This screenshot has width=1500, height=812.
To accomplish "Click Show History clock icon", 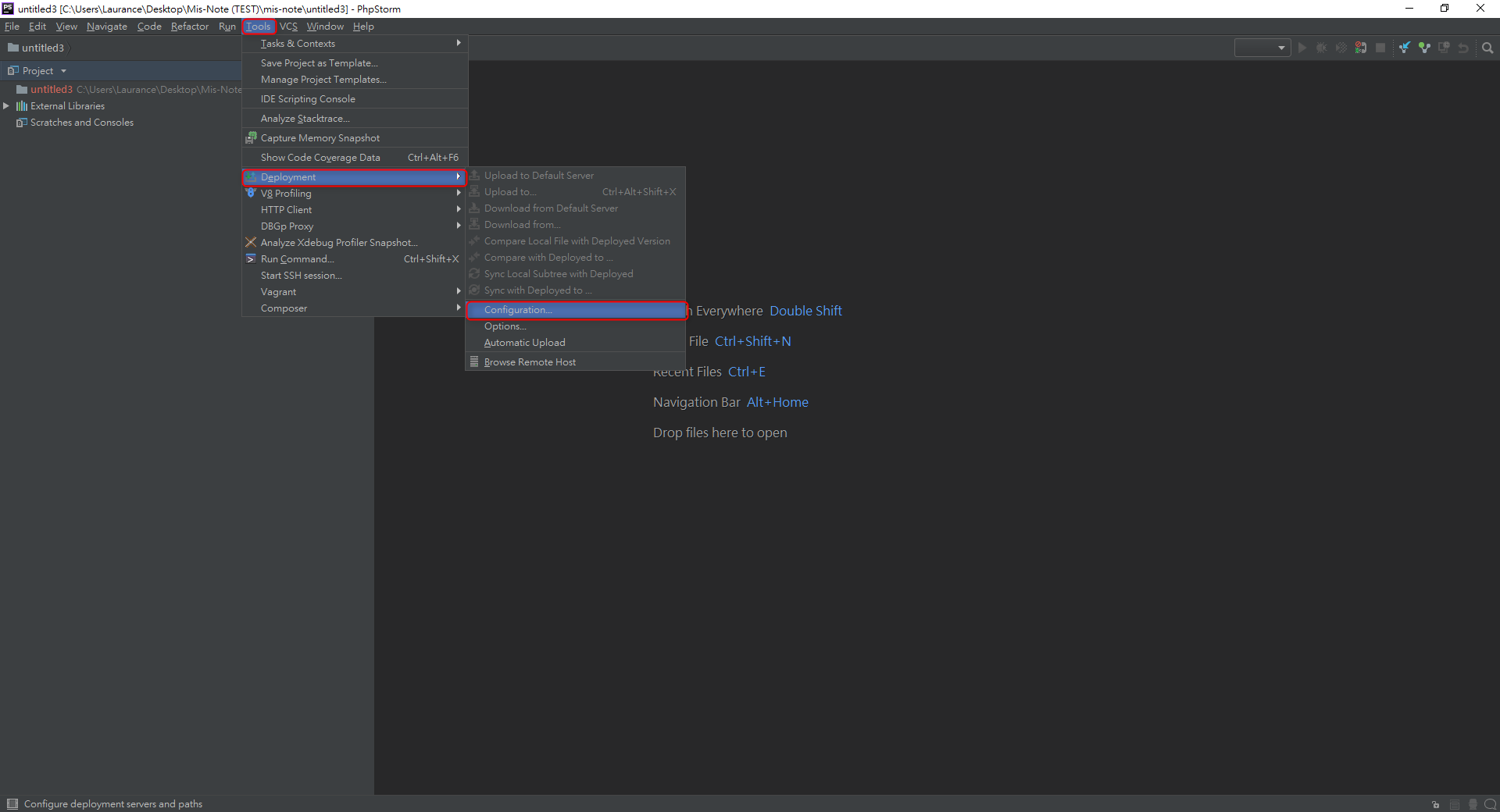I will pos(1444,48).
